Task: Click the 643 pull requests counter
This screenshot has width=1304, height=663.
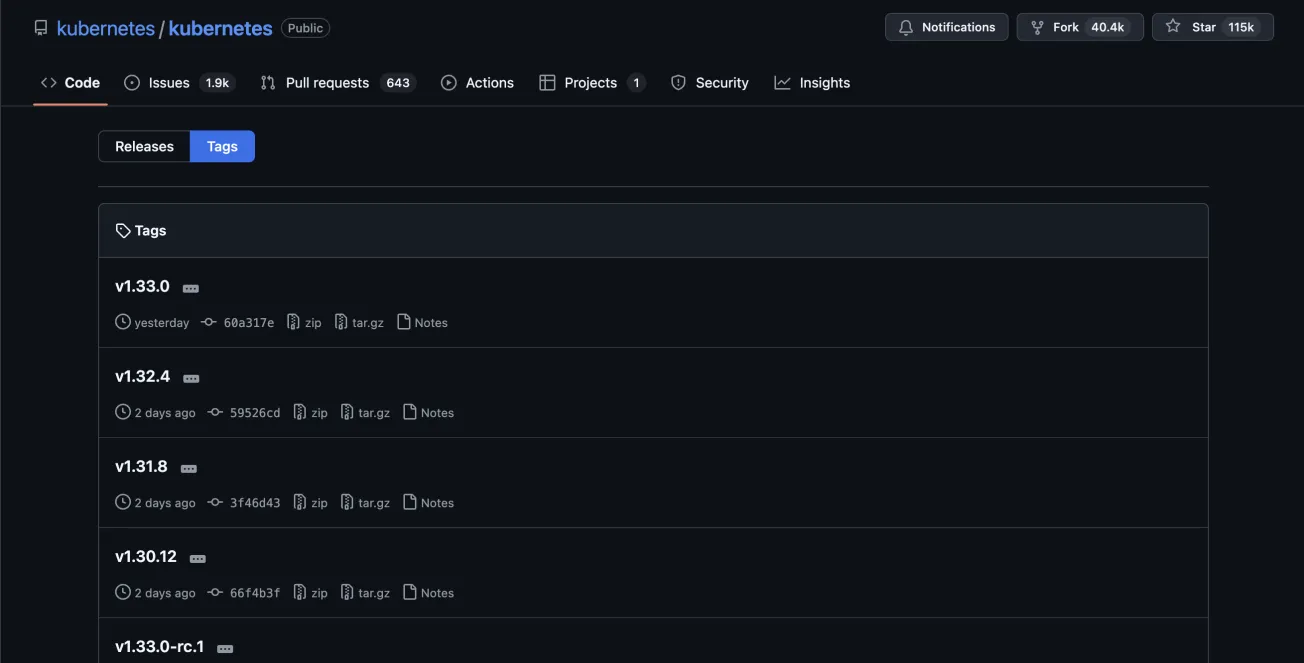Action: click(398, 83)
